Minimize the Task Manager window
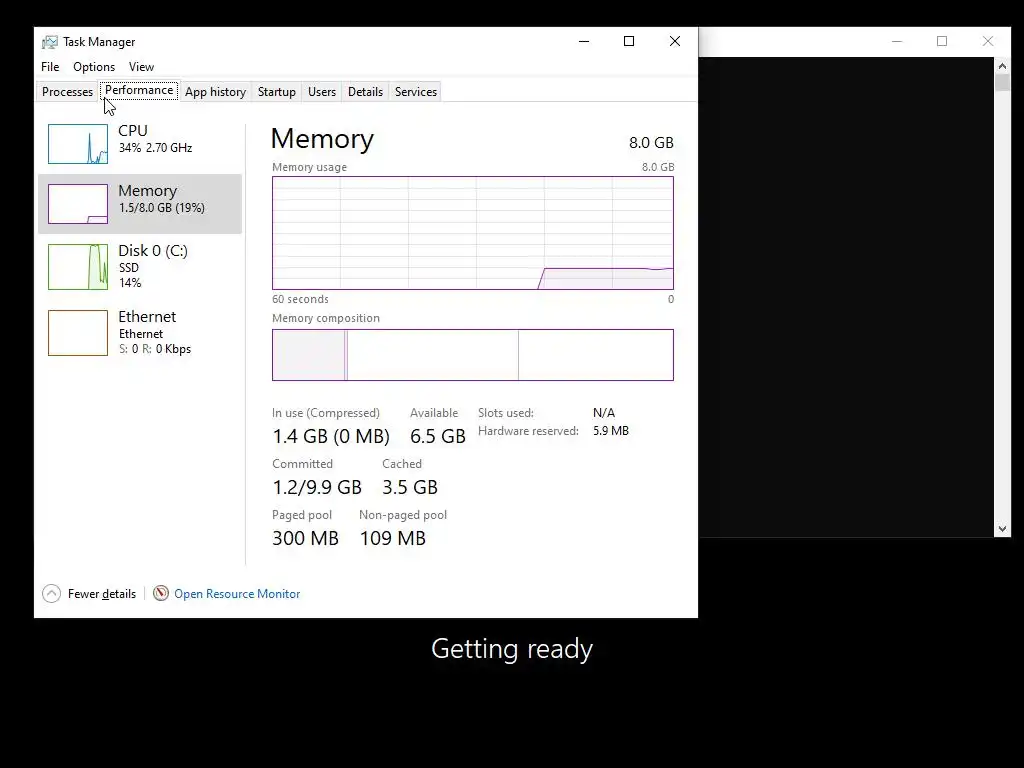The width and height of the screenshot is (1024, 768). tap(584, 41)
